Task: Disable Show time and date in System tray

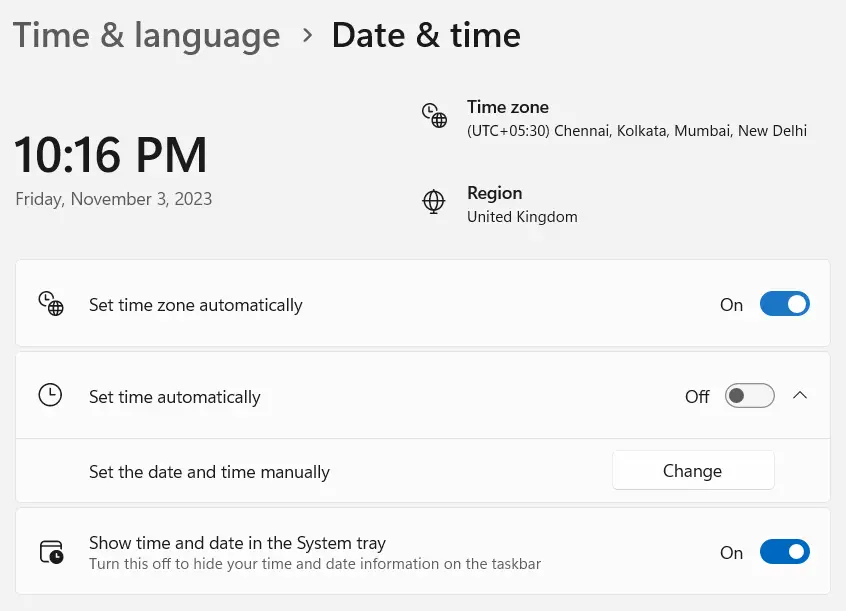Action: pyautogui.click(x=784, y=552)
